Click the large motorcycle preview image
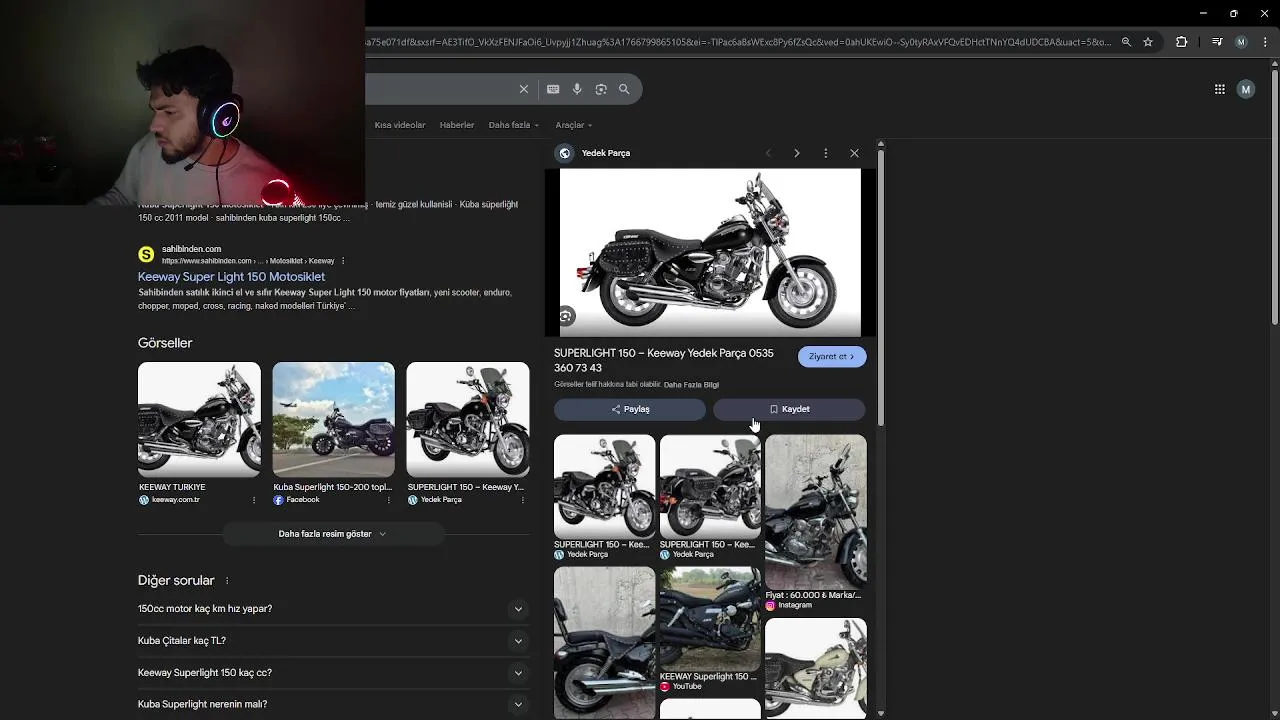Screen dimensions: 1280x720 pos(710,252)
